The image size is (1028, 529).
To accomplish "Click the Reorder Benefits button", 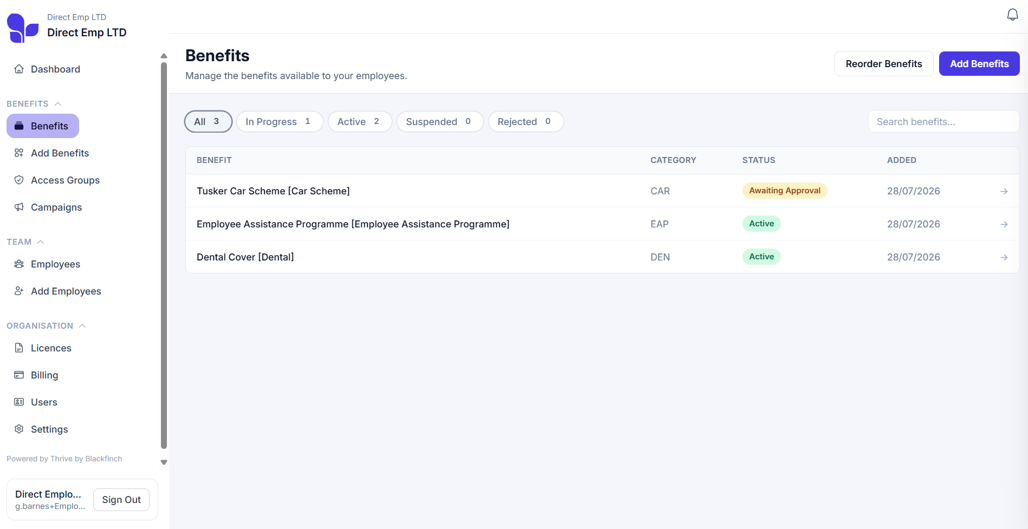I will point(884,64).
